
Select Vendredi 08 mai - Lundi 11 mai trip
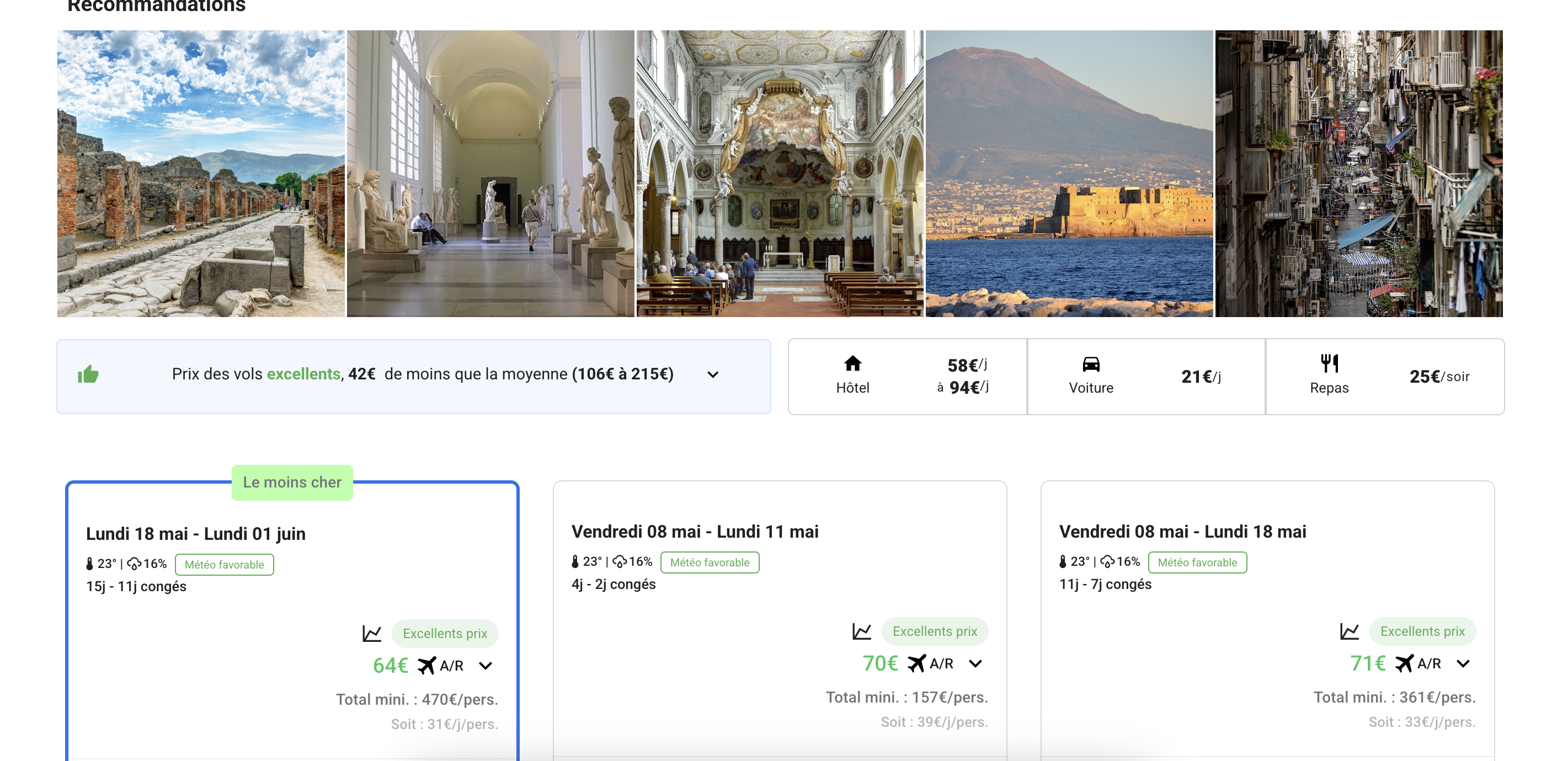click(695, 532)
